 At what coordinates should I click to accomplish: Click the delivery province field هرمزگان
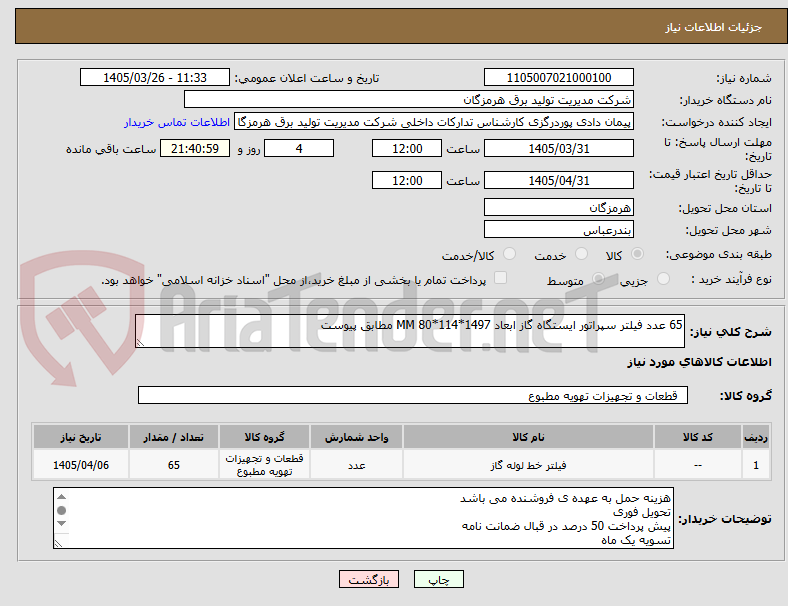point(558,208)
